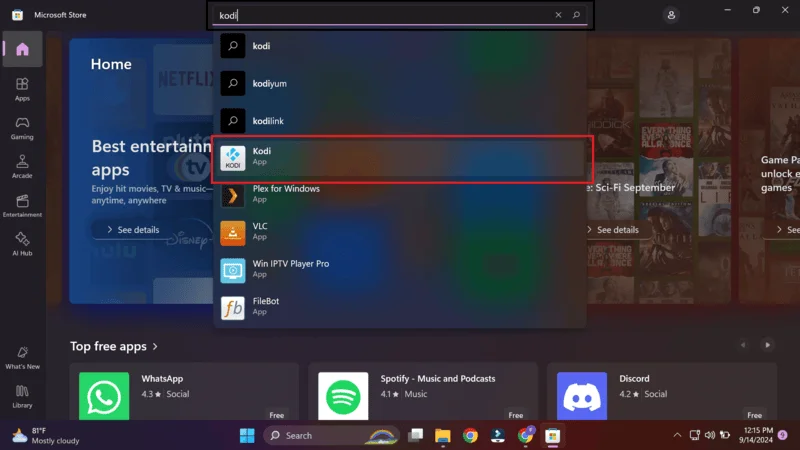Open the Kodi app result
The height and width of the screenshot is (450, 800).
coord(400,158)
